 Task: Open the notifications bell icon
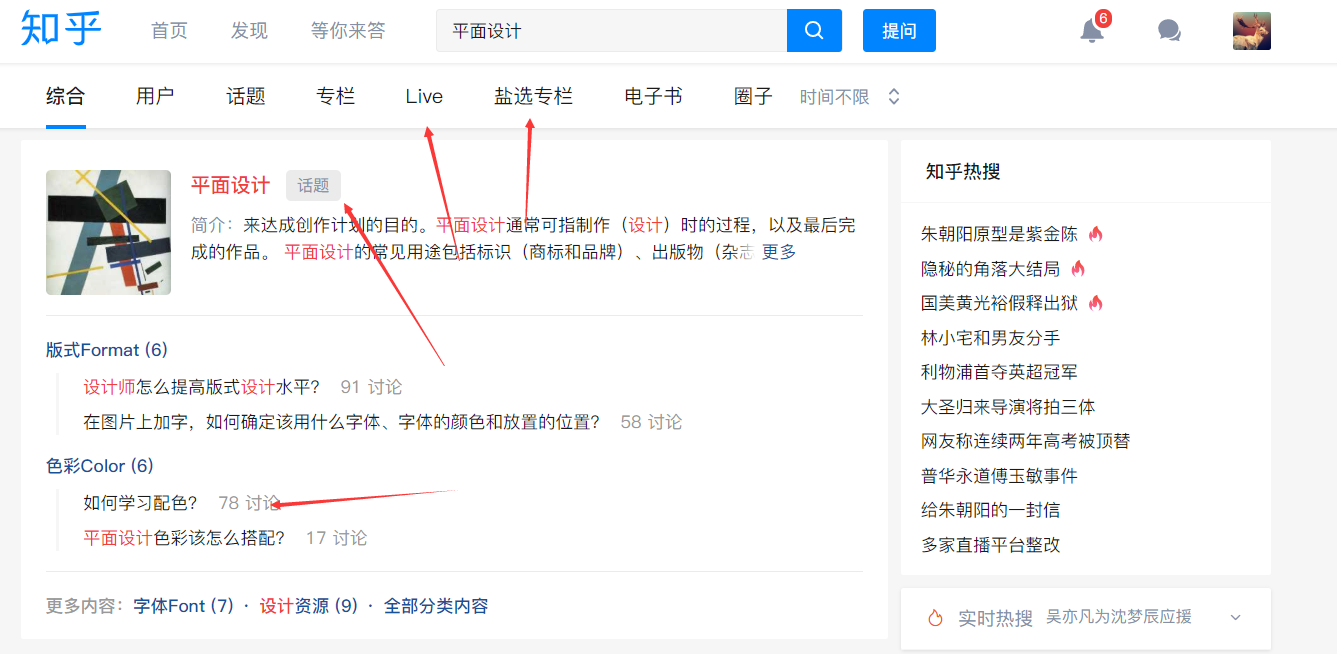click(1092, 31)
